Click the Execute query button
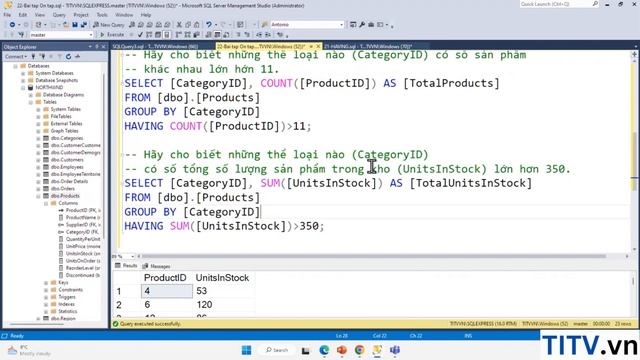This screenshot has width=640, height=360. (112, 35)
